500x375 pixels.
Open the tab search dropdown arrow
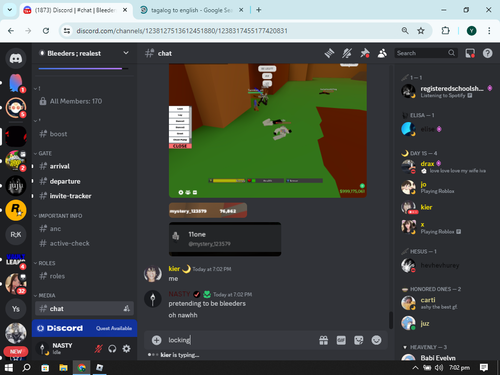click(x=10, y=10)
